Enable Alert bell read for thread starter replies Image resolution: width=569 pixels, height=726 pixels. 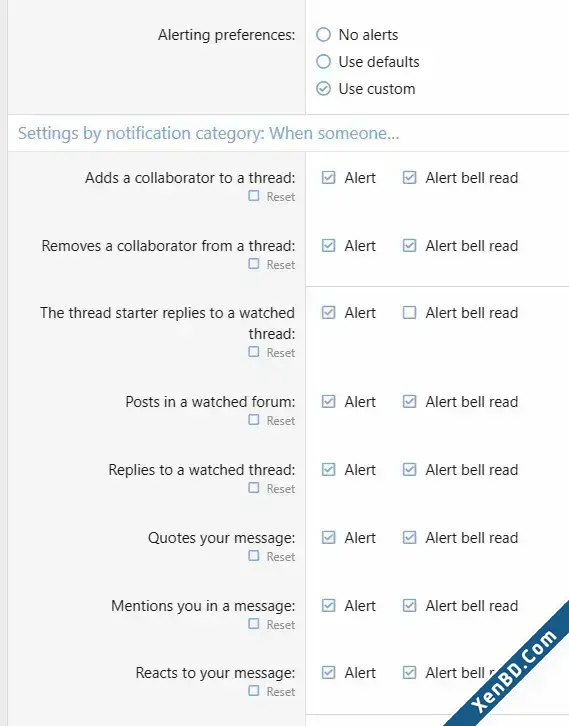(x=409, y=313)
